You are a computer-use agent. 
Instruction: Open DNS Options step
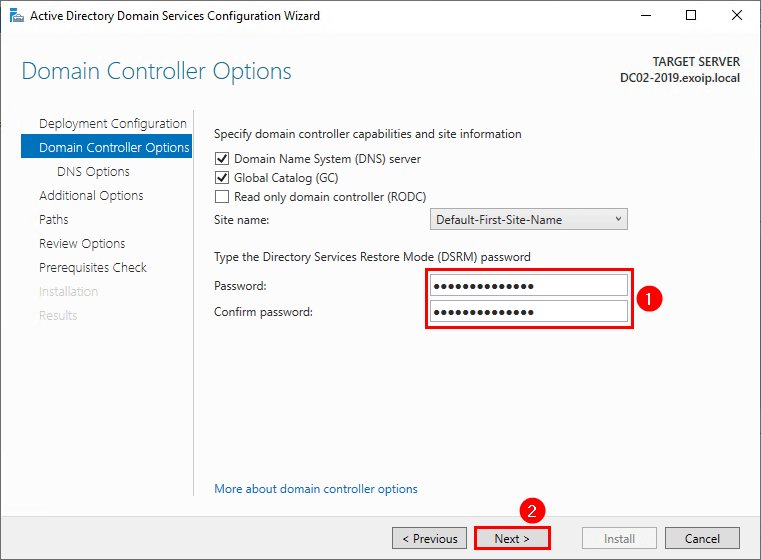93,171
